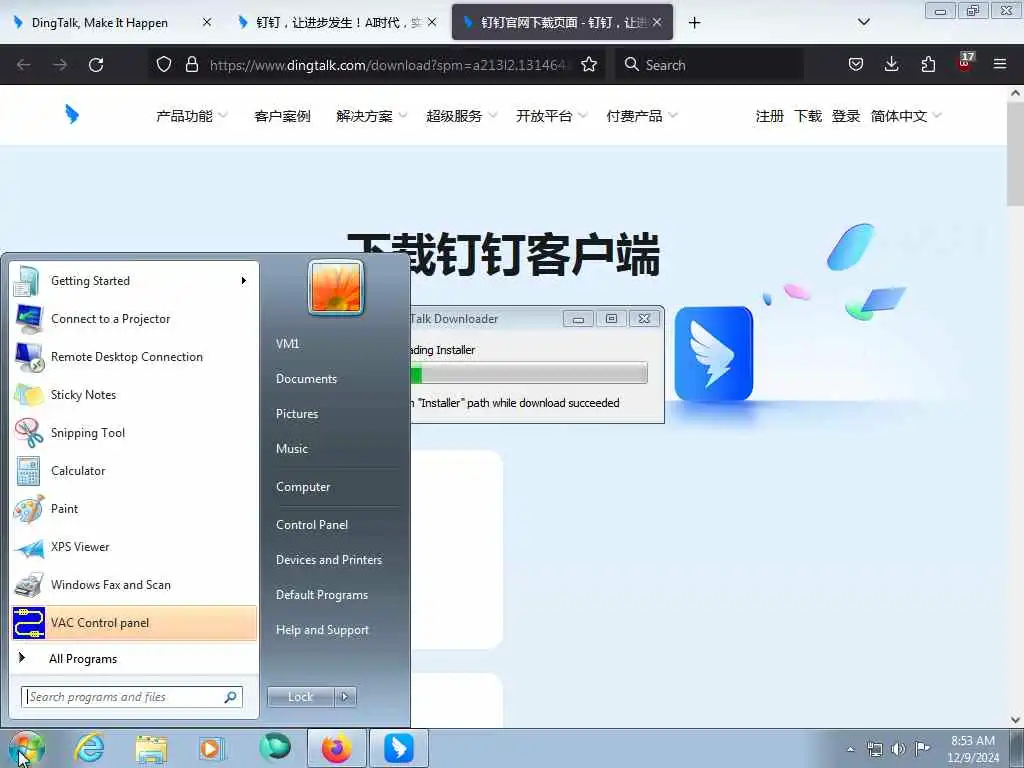Screen dimensions: 1024x768
Task: Click the Windows Start orb
Action: 27,748
